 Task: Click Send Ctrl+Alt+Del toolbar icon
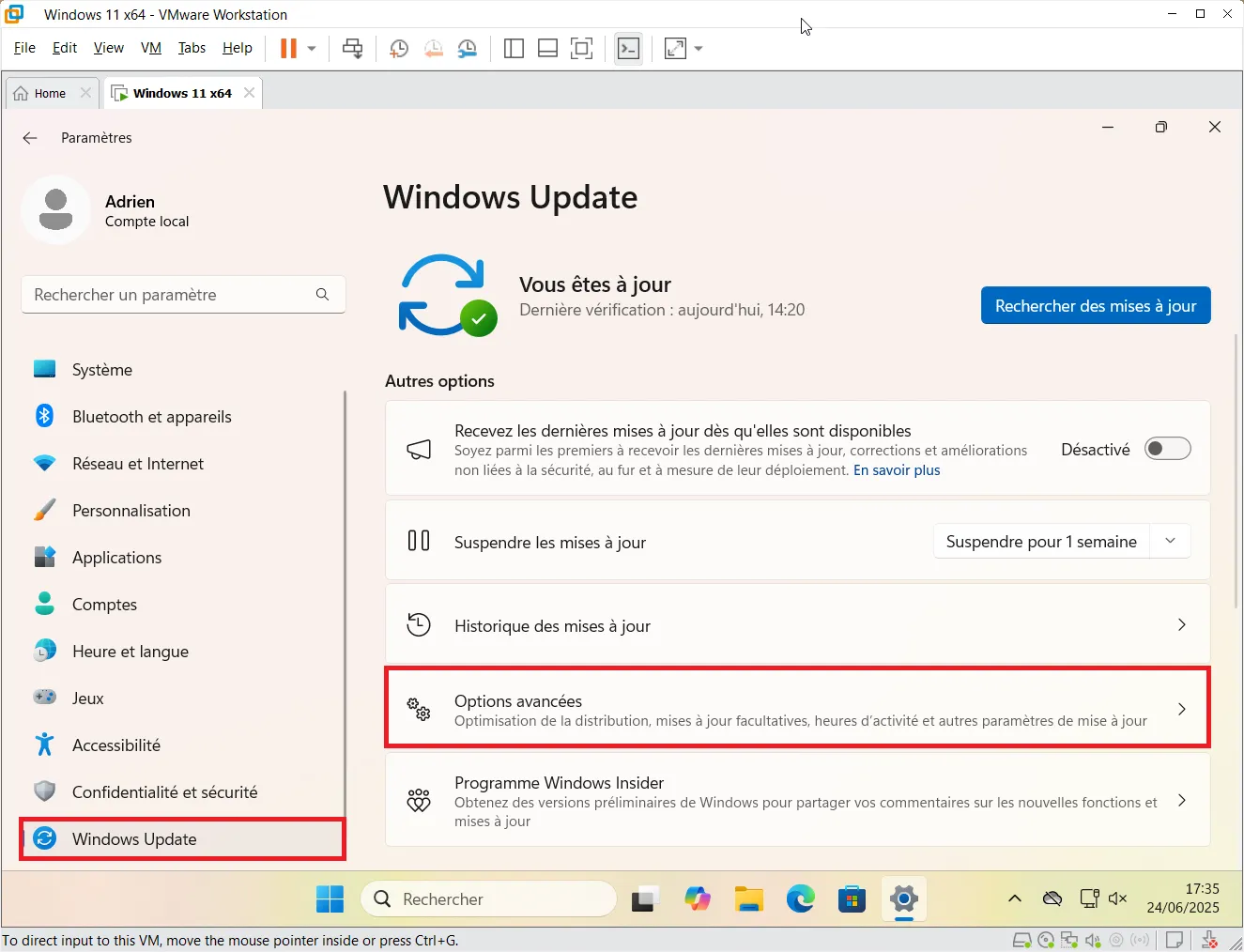point(353,49)
